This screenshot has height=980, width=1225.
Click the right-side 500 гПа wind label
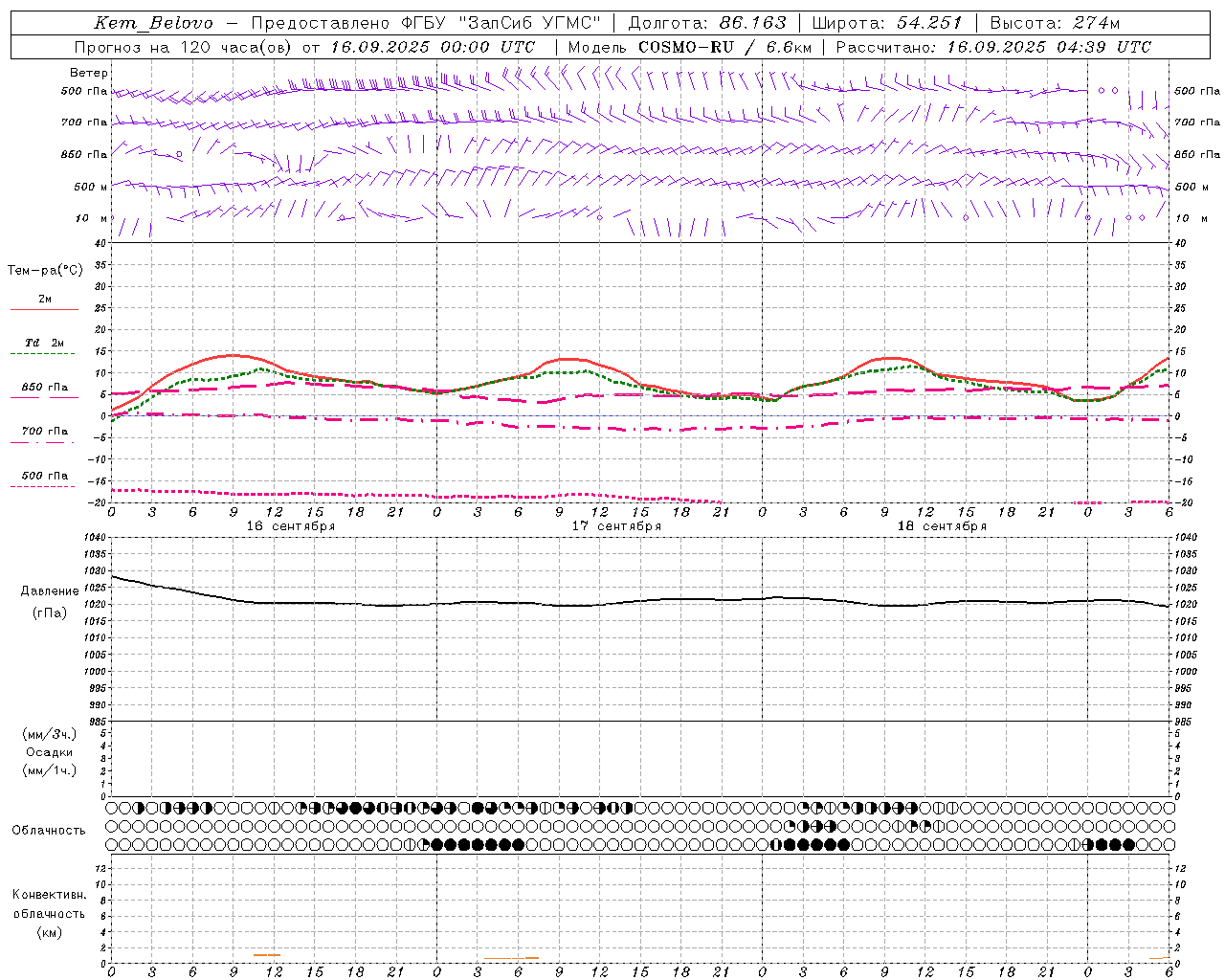click(1197, 91)
